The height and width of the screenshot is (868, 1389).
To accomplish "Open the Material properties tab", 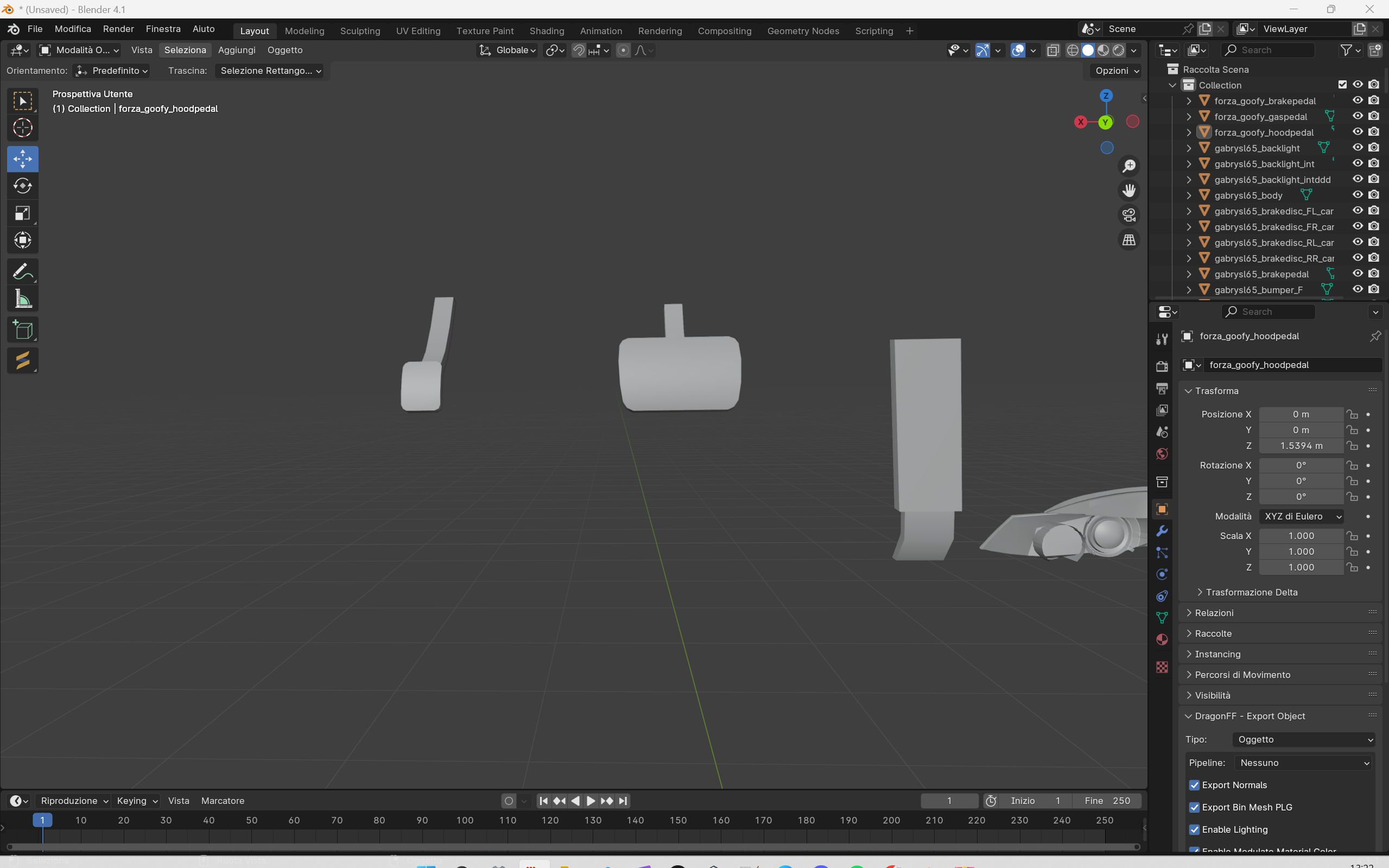I will tap(1162, 639).
